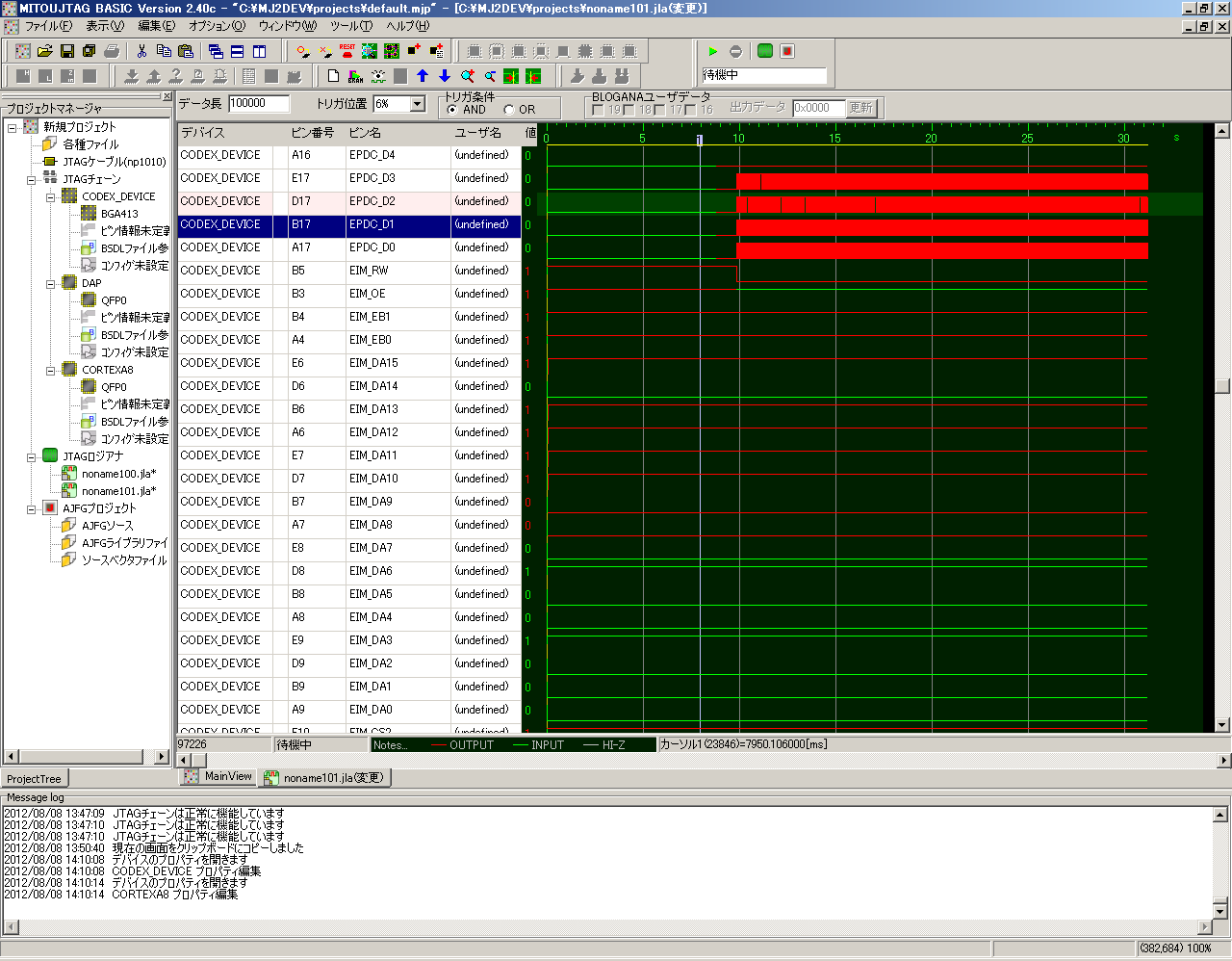Click the Open folder toolbar icon
The image size is (1232, 961).
(44, 51)
